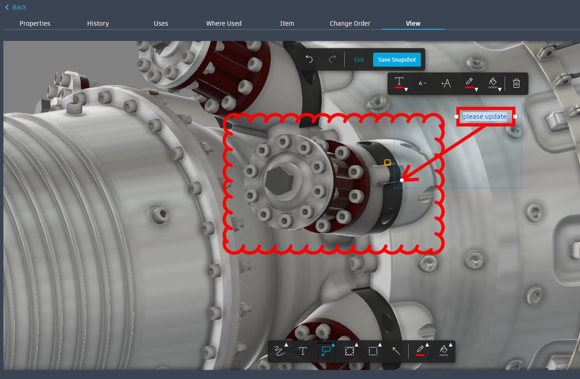Select the rectangle shape tool
580x379 pixels.
click(x=373, y=351)
